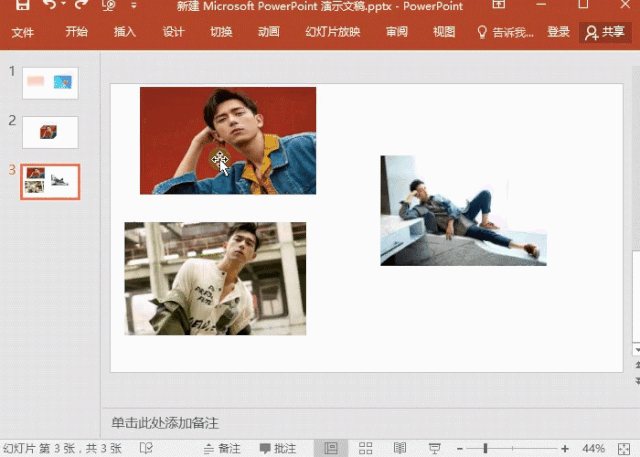Image resolution: width=640 pixels, height=457 pixels.
Task: Open Customize Quick Access Toolbar dropdown
Action: pos(134,5)
